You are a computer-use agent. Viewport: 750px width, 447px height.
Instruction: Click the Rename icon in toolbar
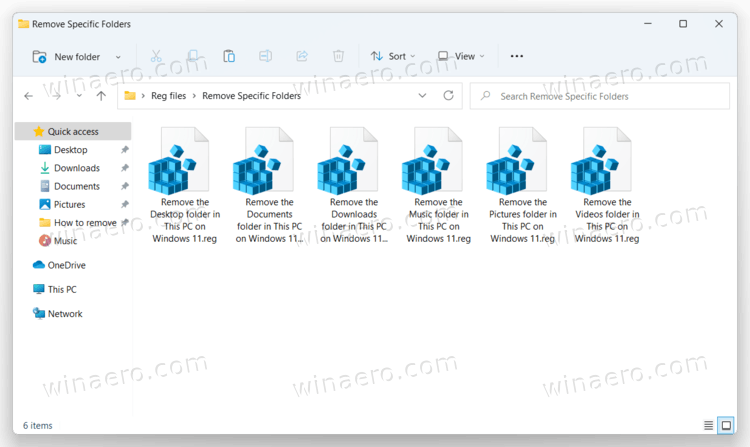265,56
